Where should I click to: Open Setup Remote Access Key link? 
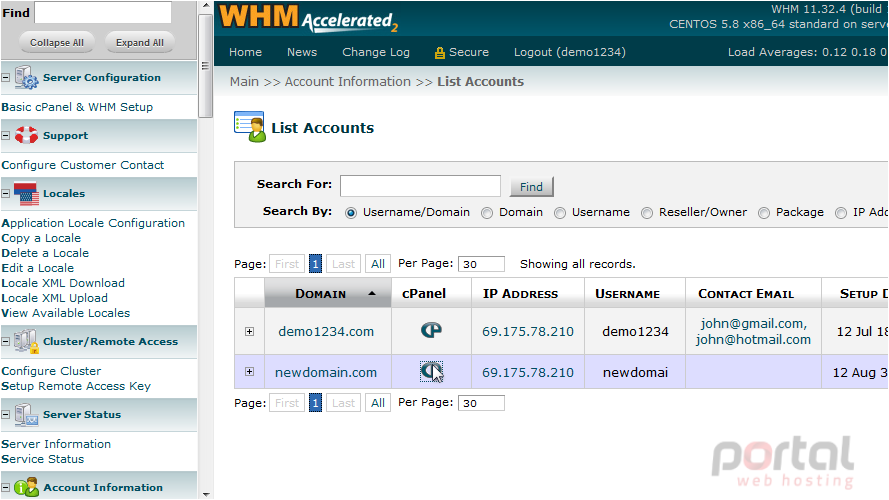coord(76,386)
